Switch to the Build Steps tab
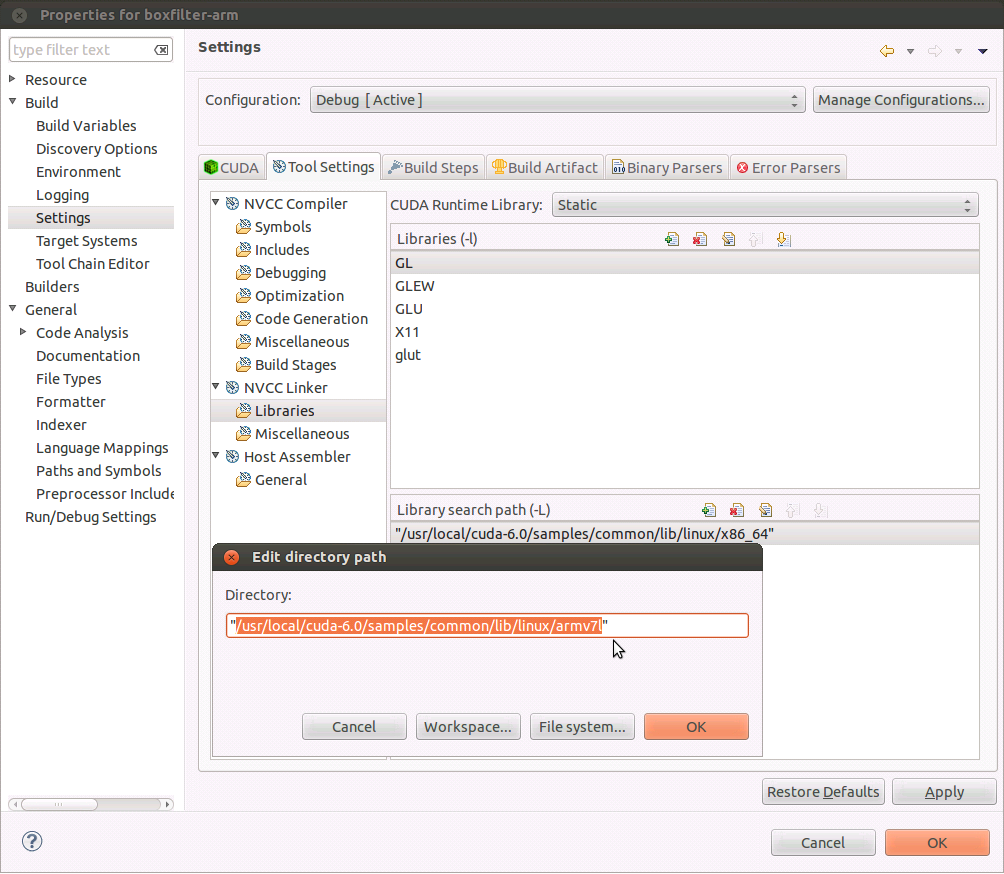Image resolution: width=1004 pixels, height=874 pixels. click(433, 168)
